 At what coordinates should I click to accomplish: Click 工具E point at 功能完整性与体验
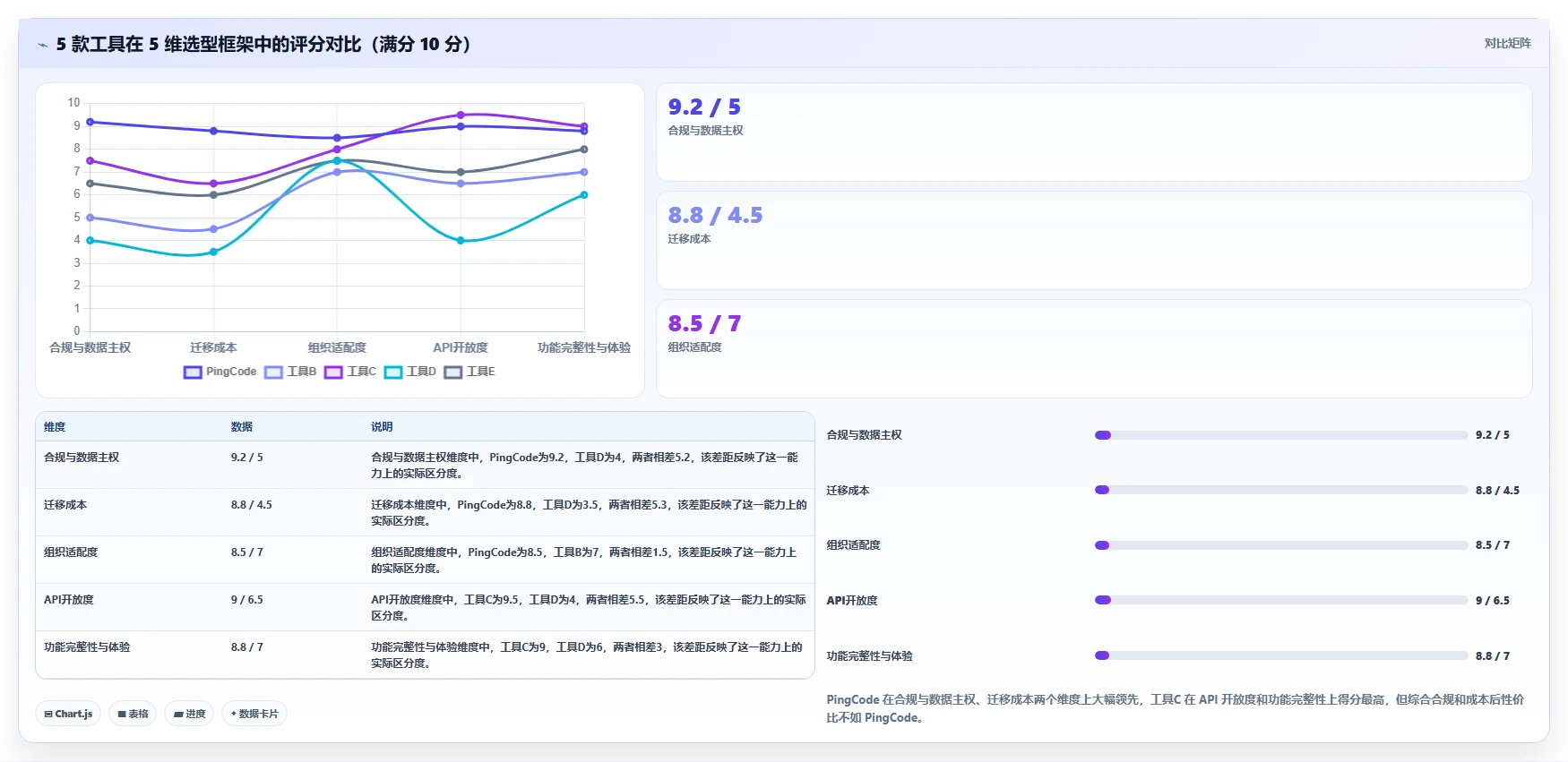(x=584, y=150)
